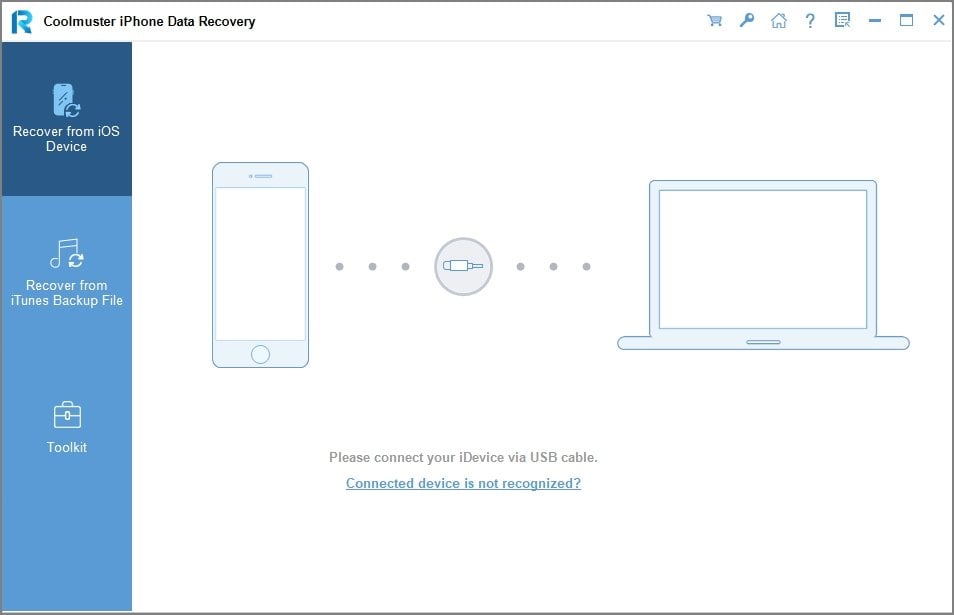Click the home icon in the toolbar

coord(779,20)
